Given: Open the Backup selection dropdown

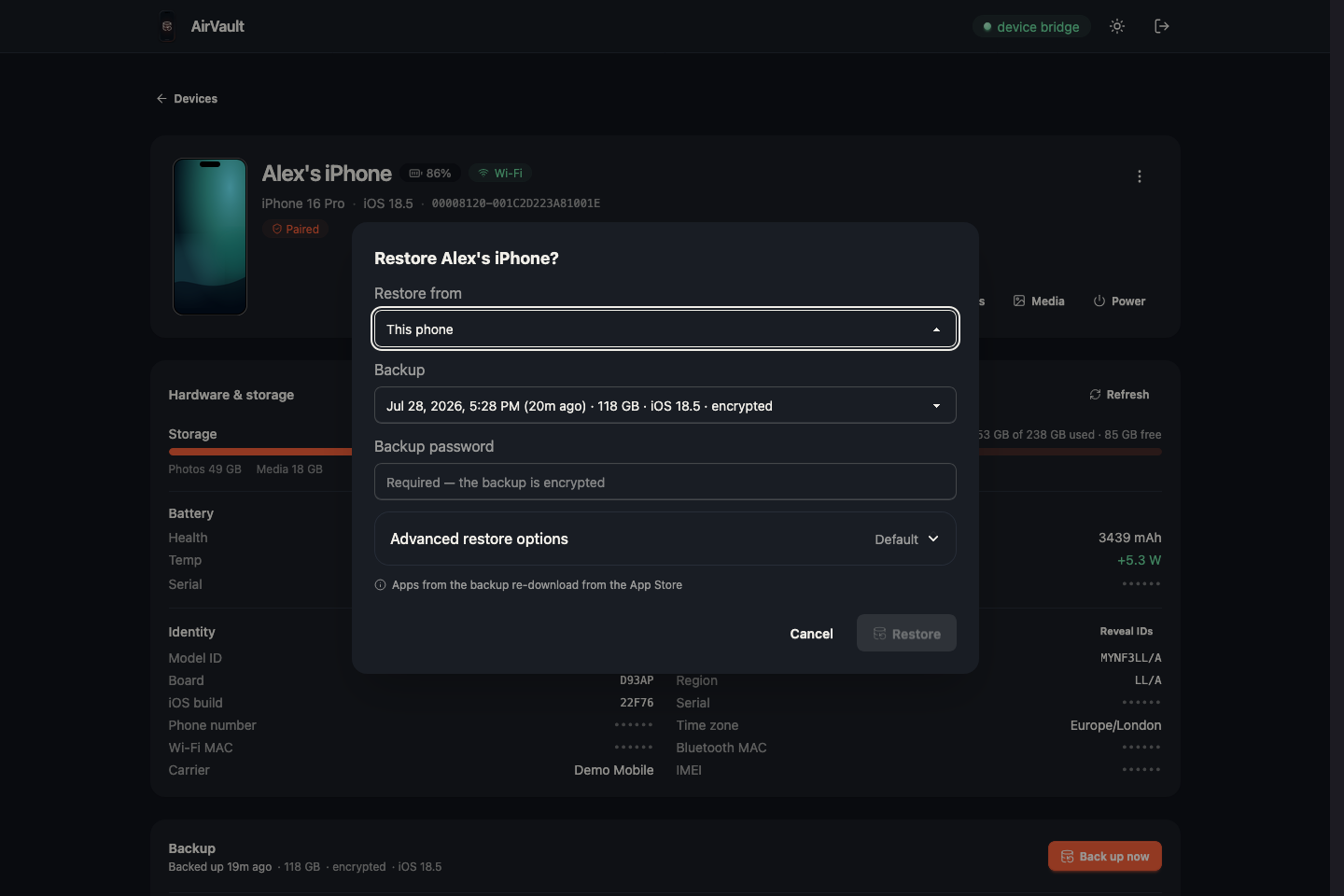Looking at the screenshot, I should click(x=665, y=405).
